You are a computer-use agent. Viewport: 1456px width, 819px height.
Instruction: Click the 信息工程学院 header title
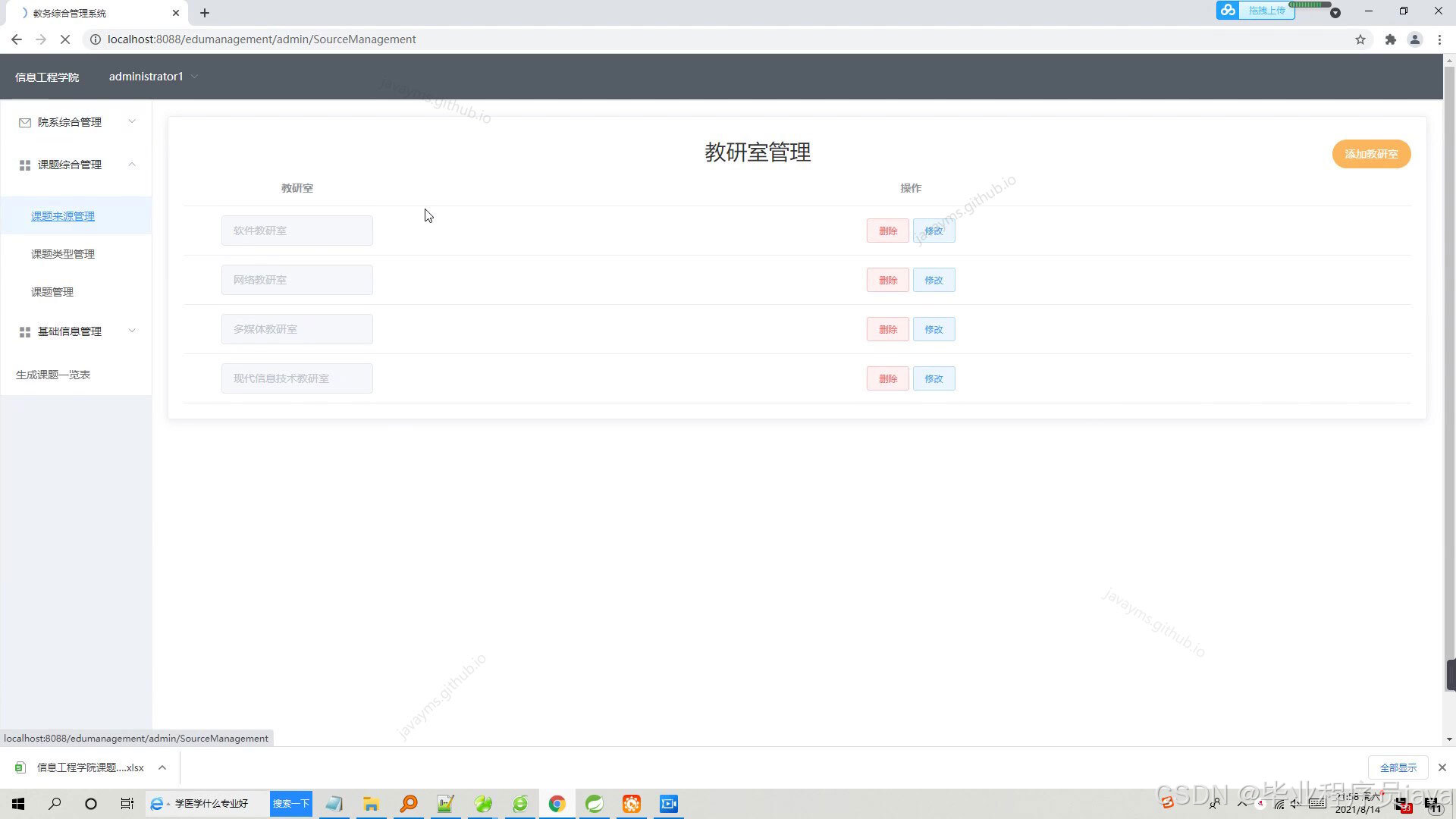tap(47, 77)
